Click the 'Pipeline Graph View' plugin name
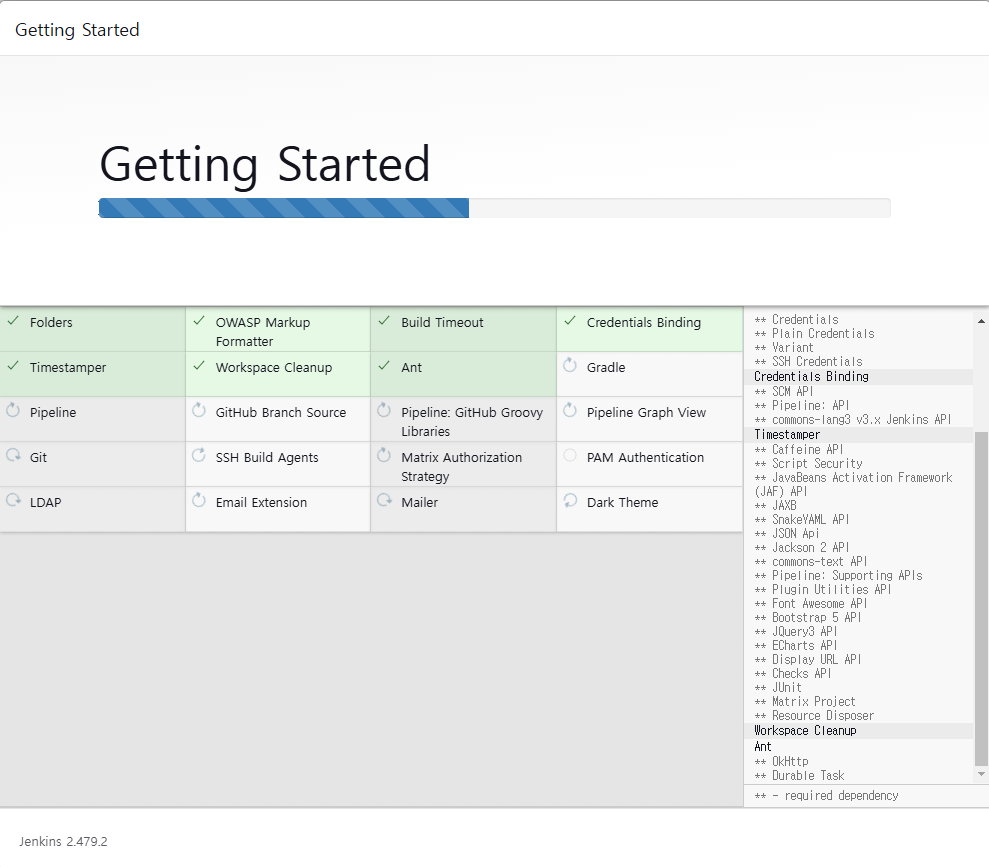Image resolution: width=989 pixels, height=867 pixels. [x=646, y=412]
